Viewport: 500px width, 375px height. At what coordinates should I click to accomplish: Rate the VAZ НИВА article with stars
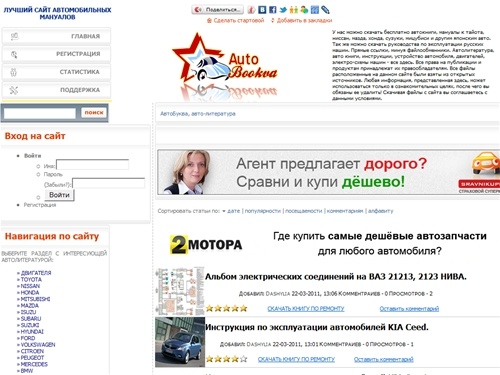pyautogui.click(x=227, y=308)
